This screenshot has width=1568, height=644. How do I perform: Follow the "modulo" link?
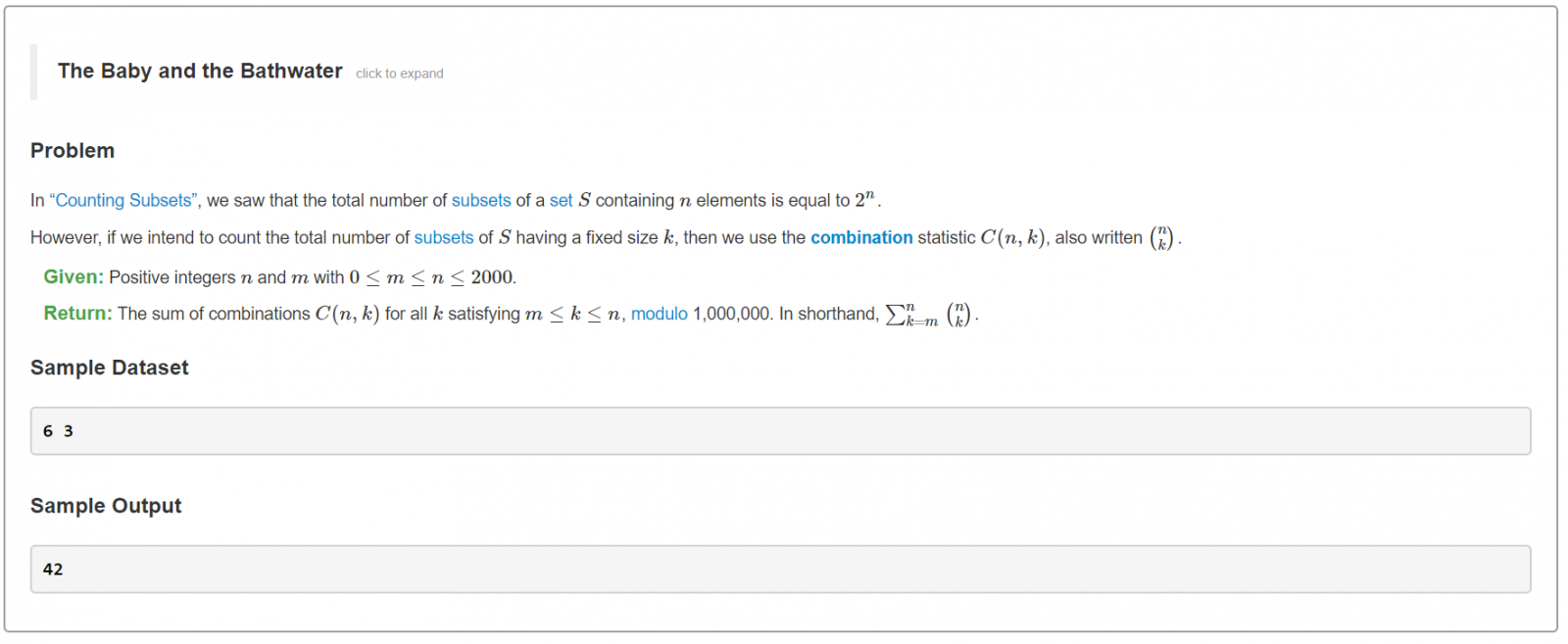click(x=659, y=314)
